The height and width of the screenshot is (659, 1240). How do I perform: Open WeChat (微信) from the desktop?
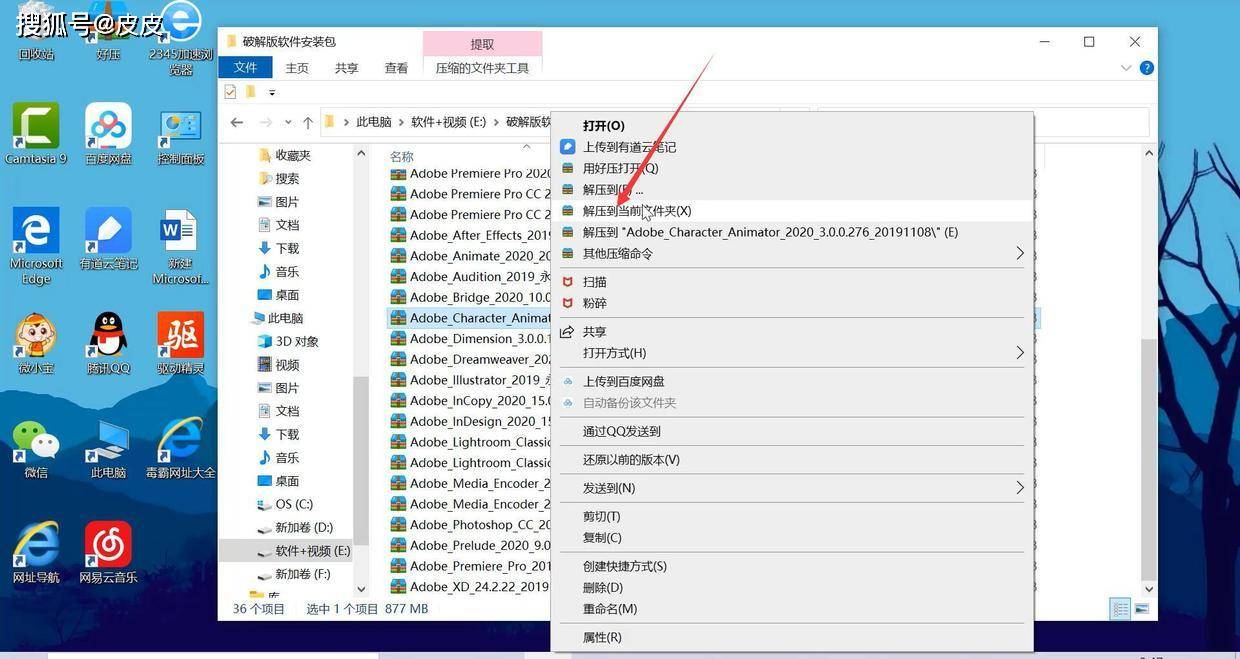(35, 440)
